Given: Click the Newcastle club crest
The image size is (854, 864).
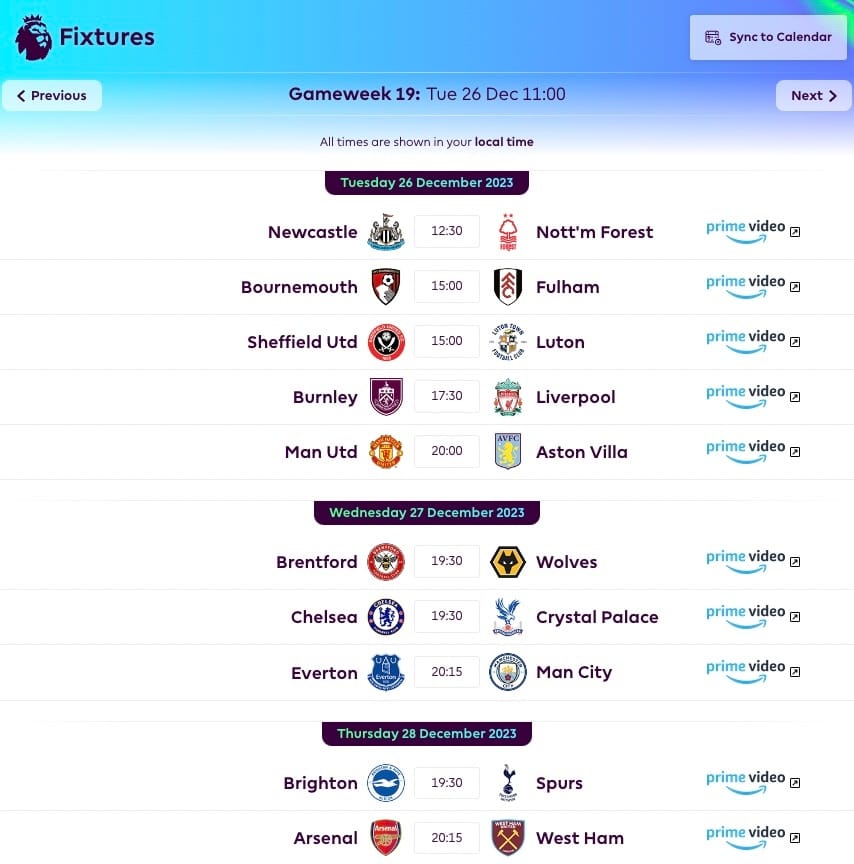Looking at the screenshot, I should tap(386, 231).
